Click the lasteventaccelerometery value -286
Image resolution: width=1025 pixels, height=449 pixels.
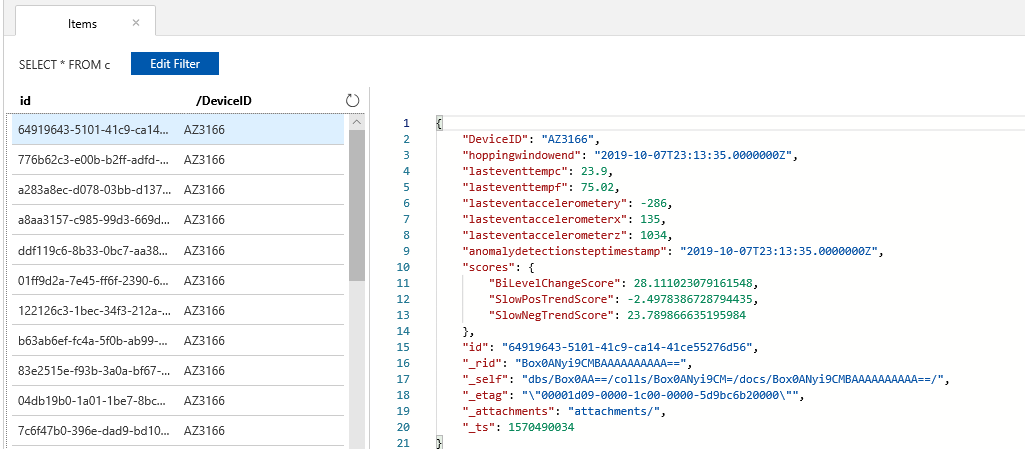(654, 203)
